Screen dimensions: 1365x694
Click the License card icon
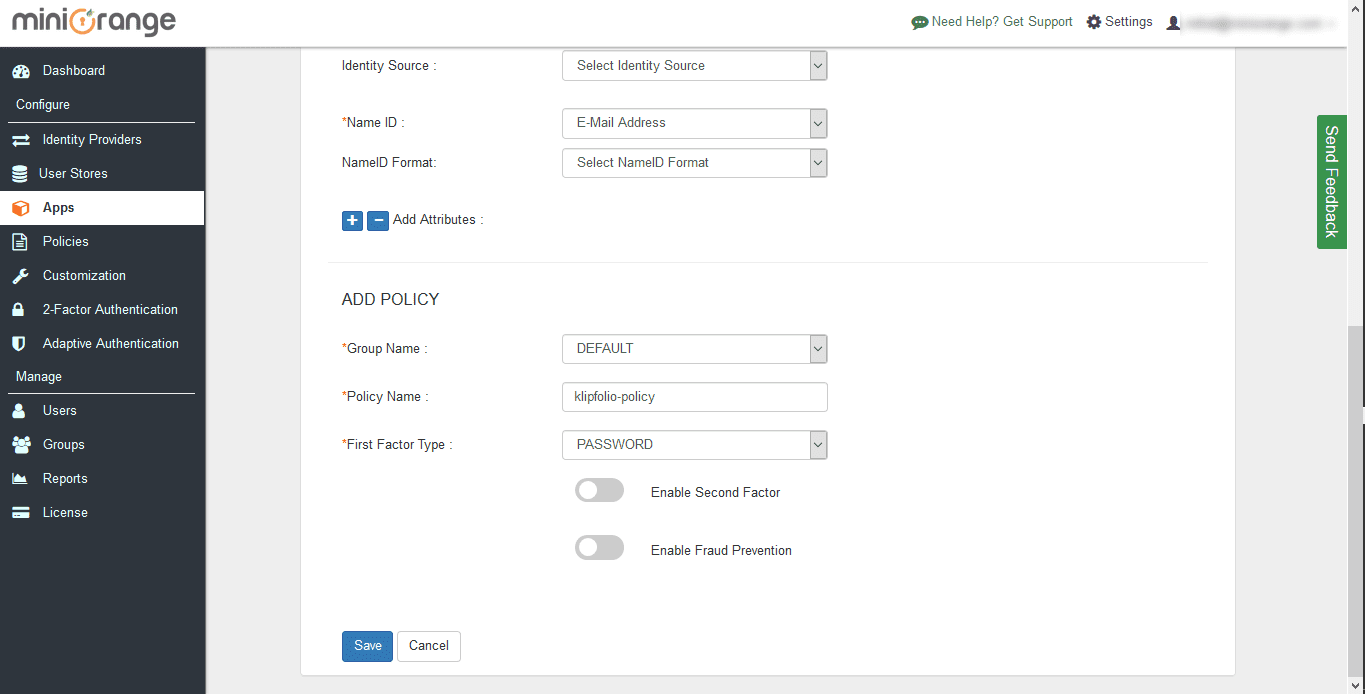pyautogui.click(x=20, y=513)
